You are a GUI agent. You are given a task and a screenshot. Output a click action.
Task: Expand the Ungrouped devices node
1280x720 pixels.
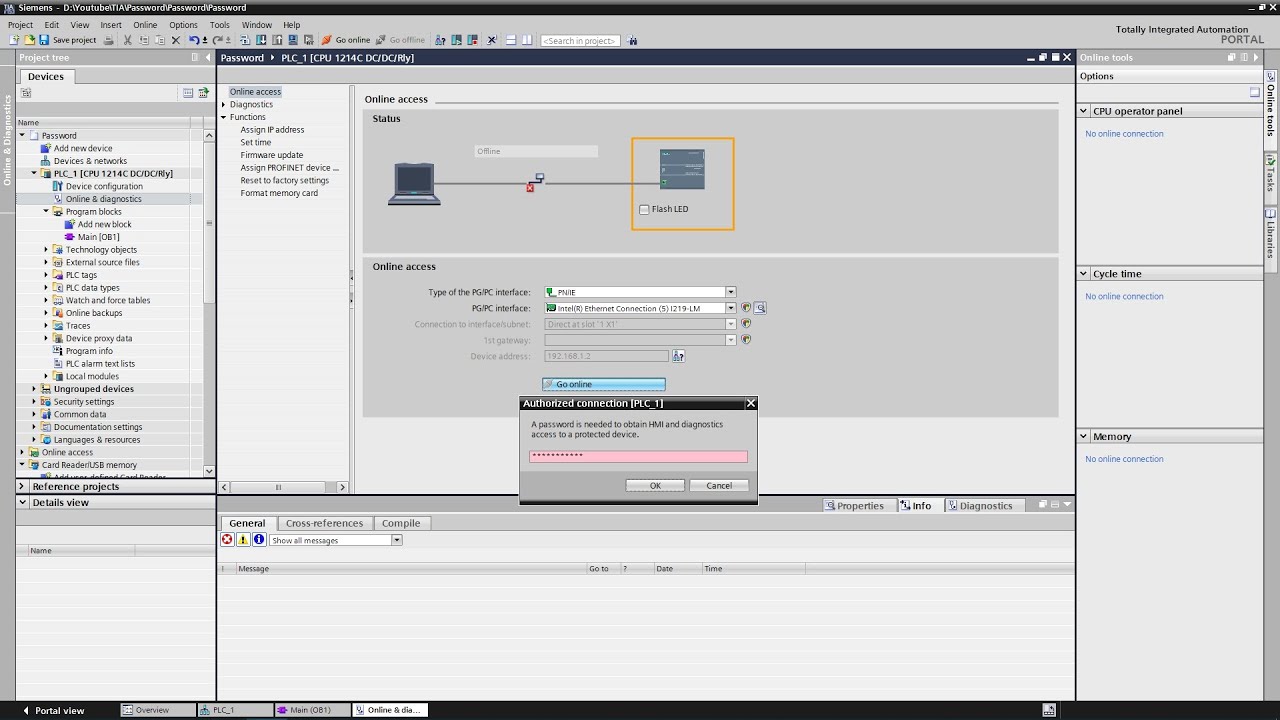coord(34,389)
